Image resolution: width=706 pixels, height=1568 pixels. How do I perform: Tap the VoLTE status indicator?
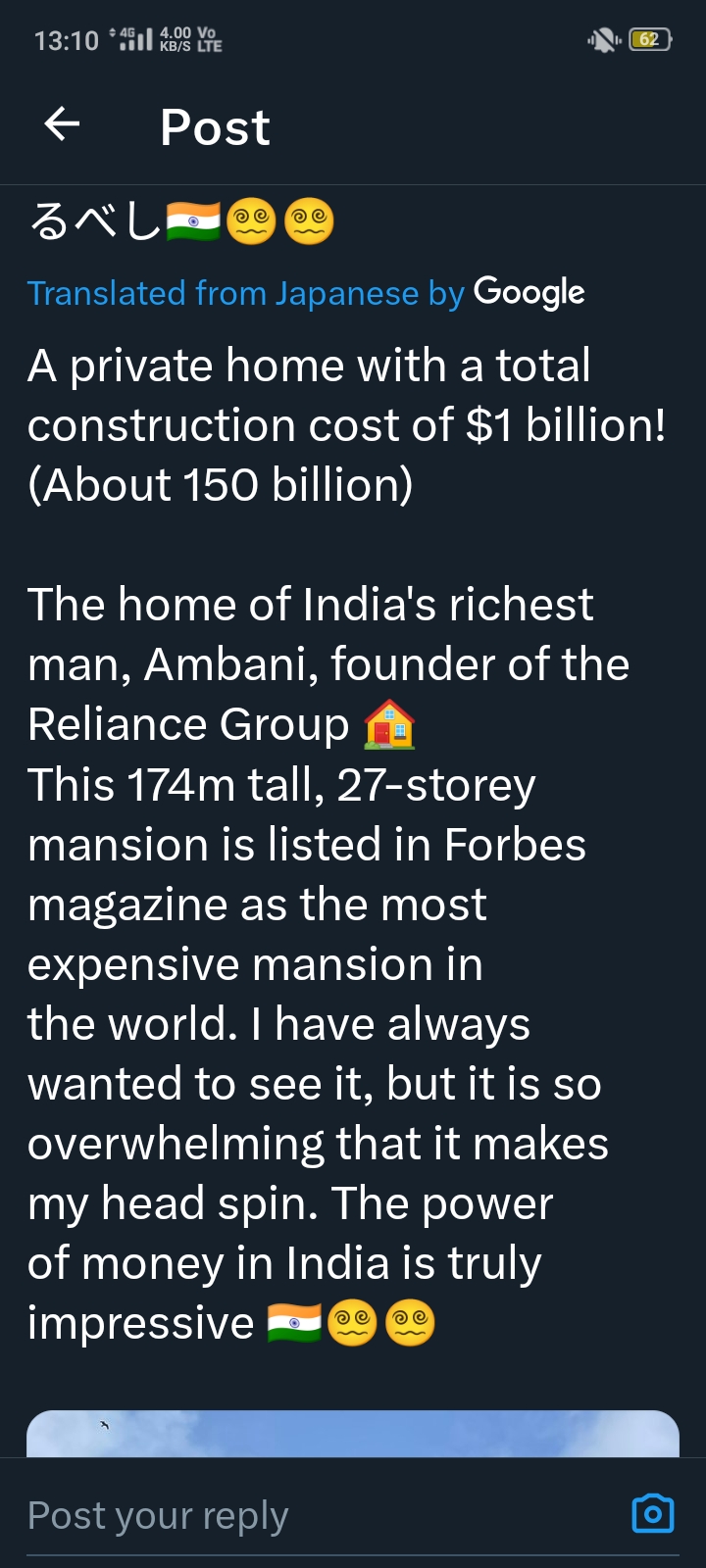pyautogui.click(x=209, y=39)
